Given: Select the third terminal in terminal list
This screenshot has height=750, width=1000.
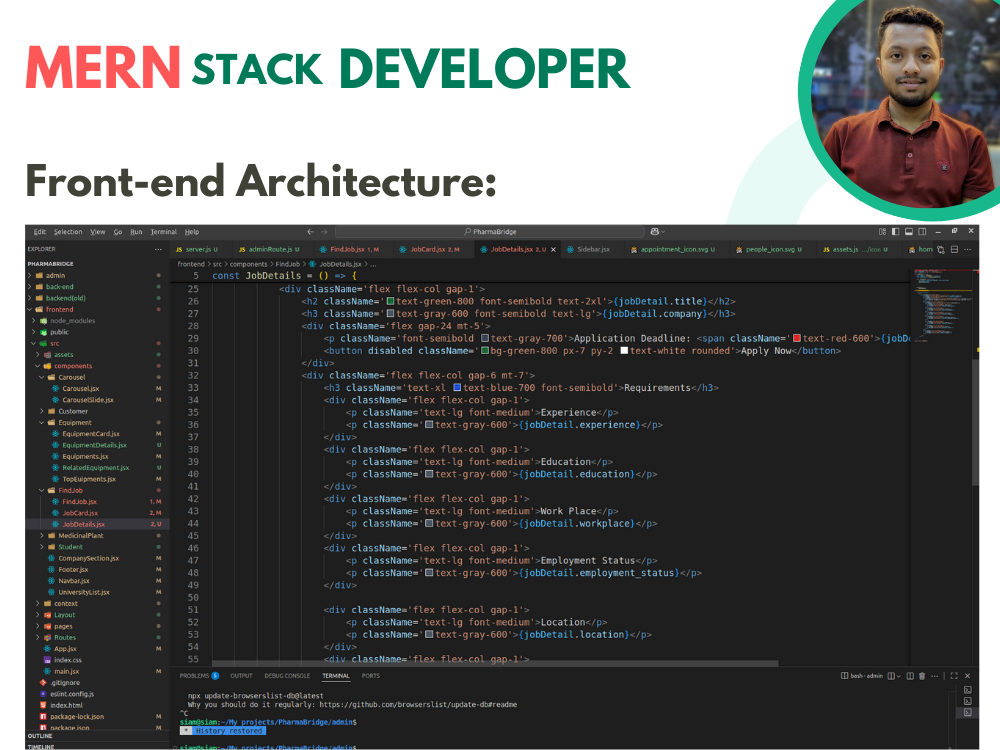Looking at the screenshot, I should (x=967, y=712).
